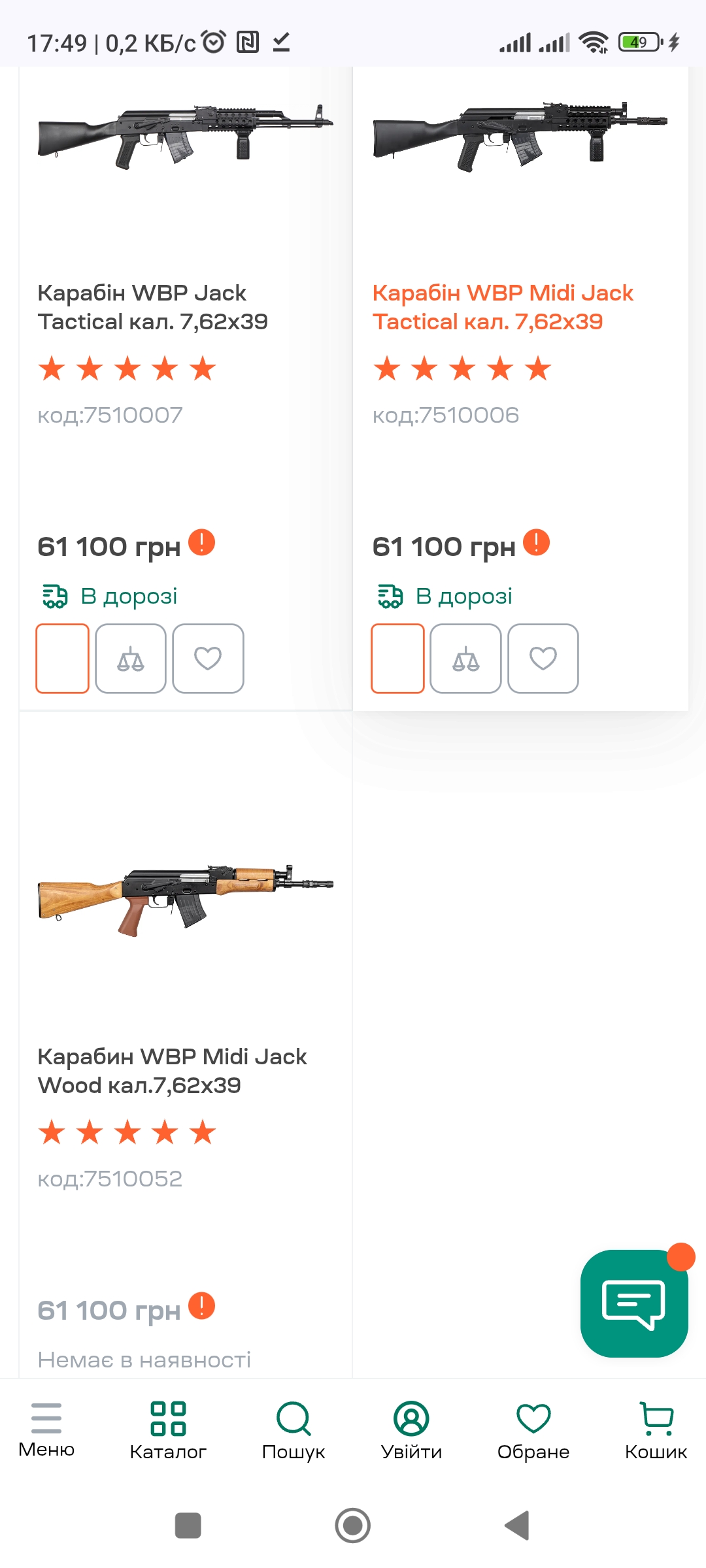Screen dimensions: 706x1568
Task: Tap Увійти to sign in
Action: pos(411,1429)
